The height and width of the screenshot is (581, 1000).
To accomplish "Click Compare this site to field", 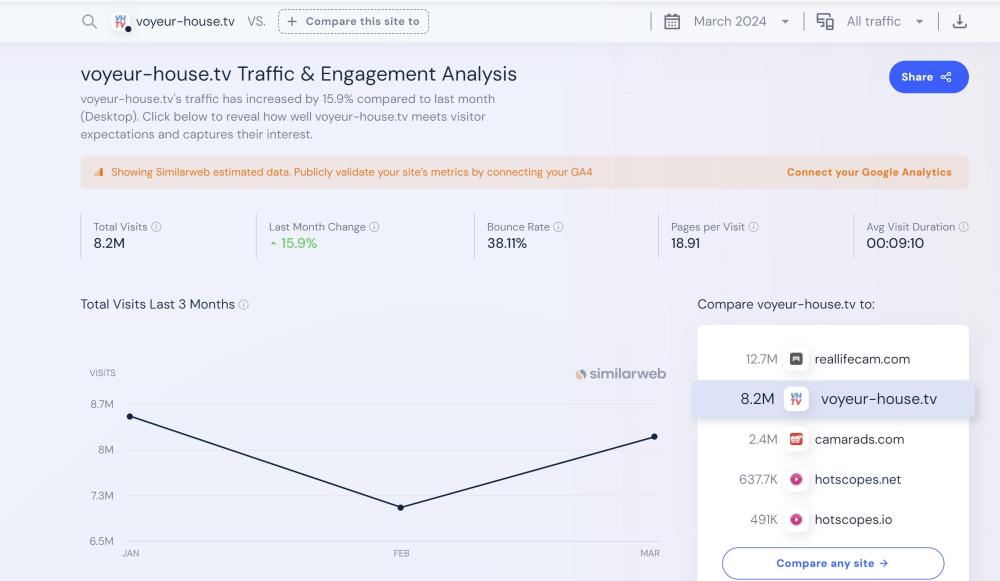I will 353,22.
